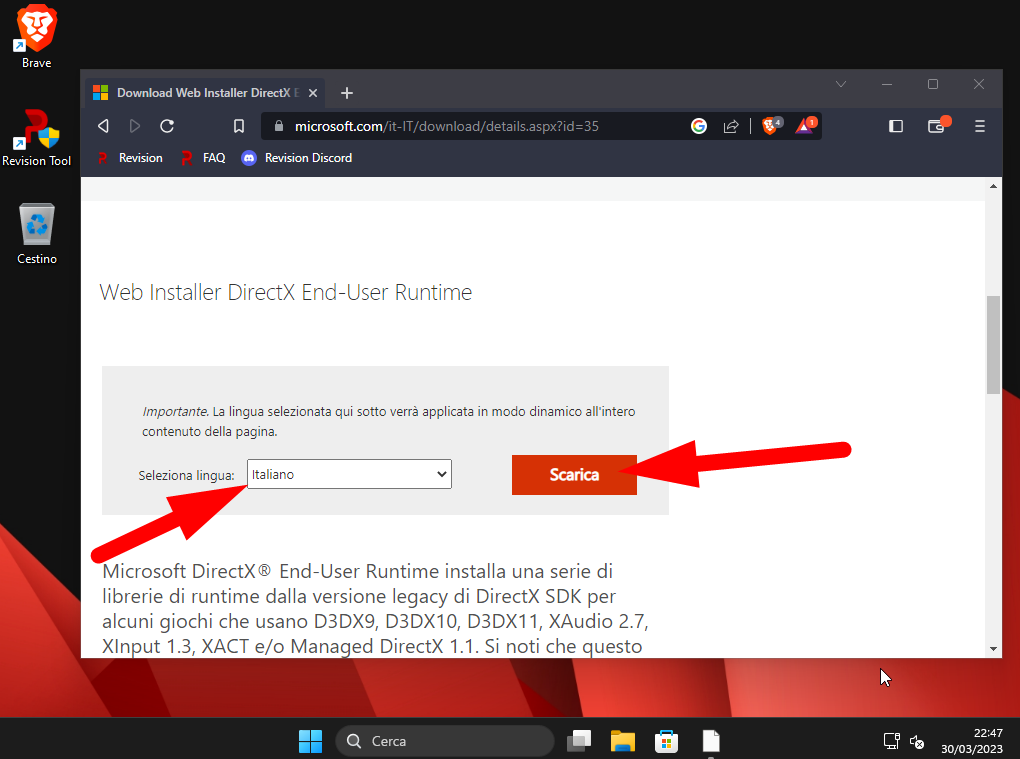Viewport: 1020px width, 759px height.
Task: Maximize the Brave browser window
Action: tap(933, 84)
